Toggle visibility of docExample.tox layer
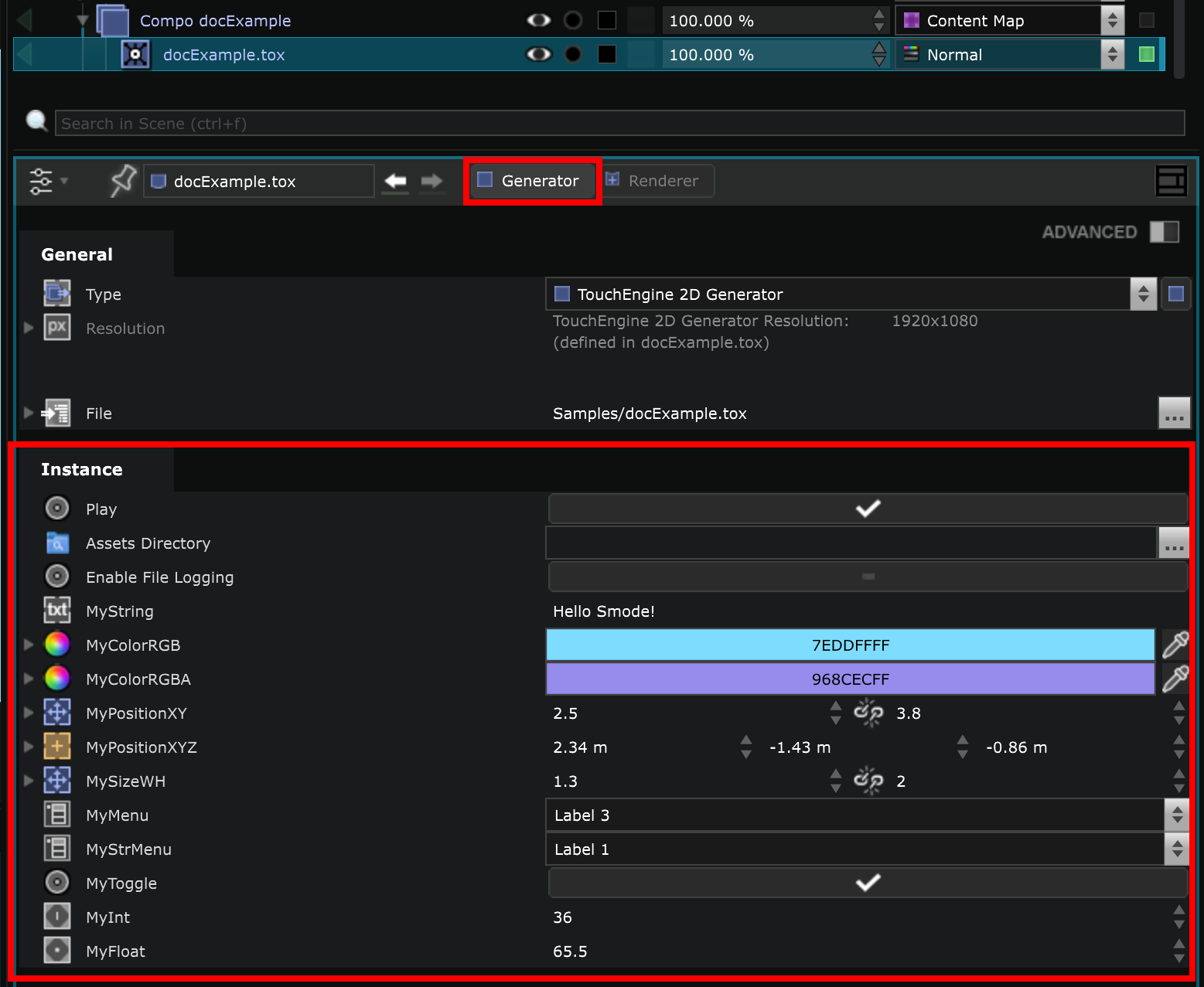The width and height of the screenshot is (1204, 987). click(539, 54)
